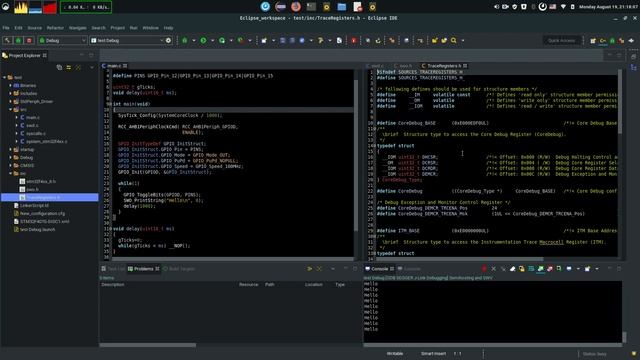The image size is (640, 360).
Task: Click the Location column header in Problems
Action: [313, 284]
